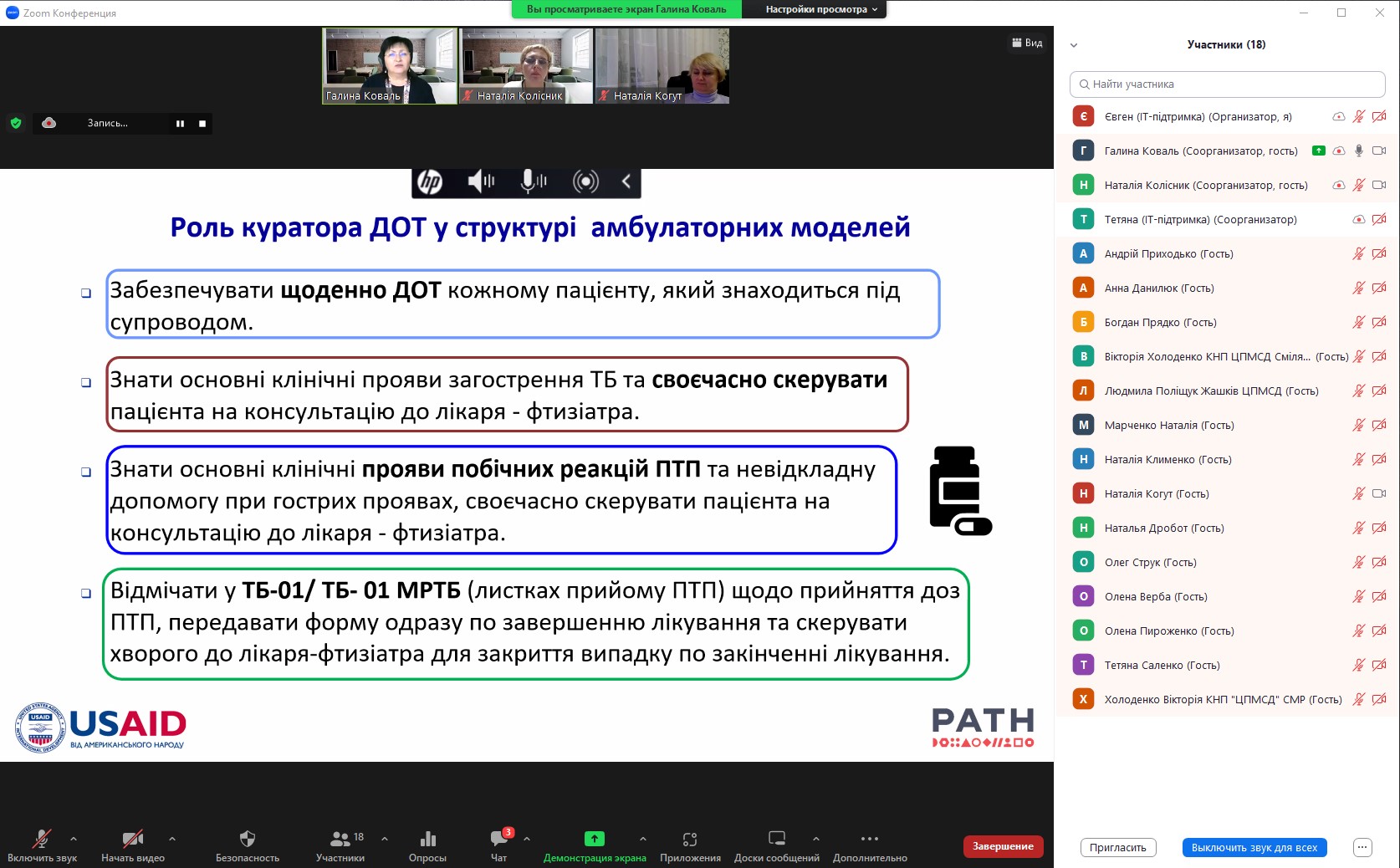Open the Участники participants panel button

(340, 839)
